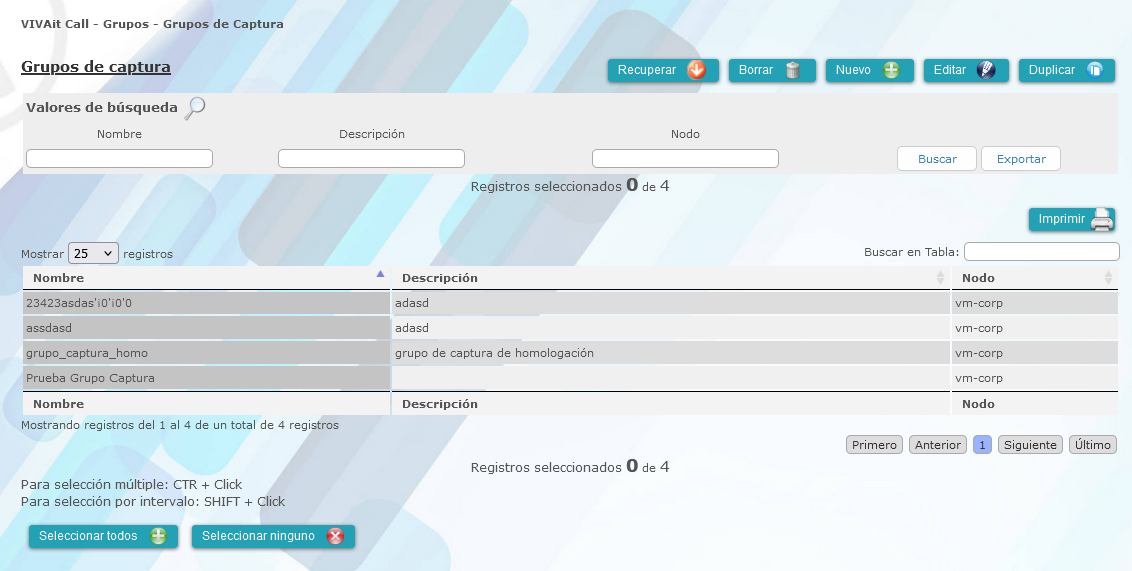Click the Recuperar download arrow icon
The width and height of the screenshot is (1132, 571).
pyautogui.click(x=696, y=70)
